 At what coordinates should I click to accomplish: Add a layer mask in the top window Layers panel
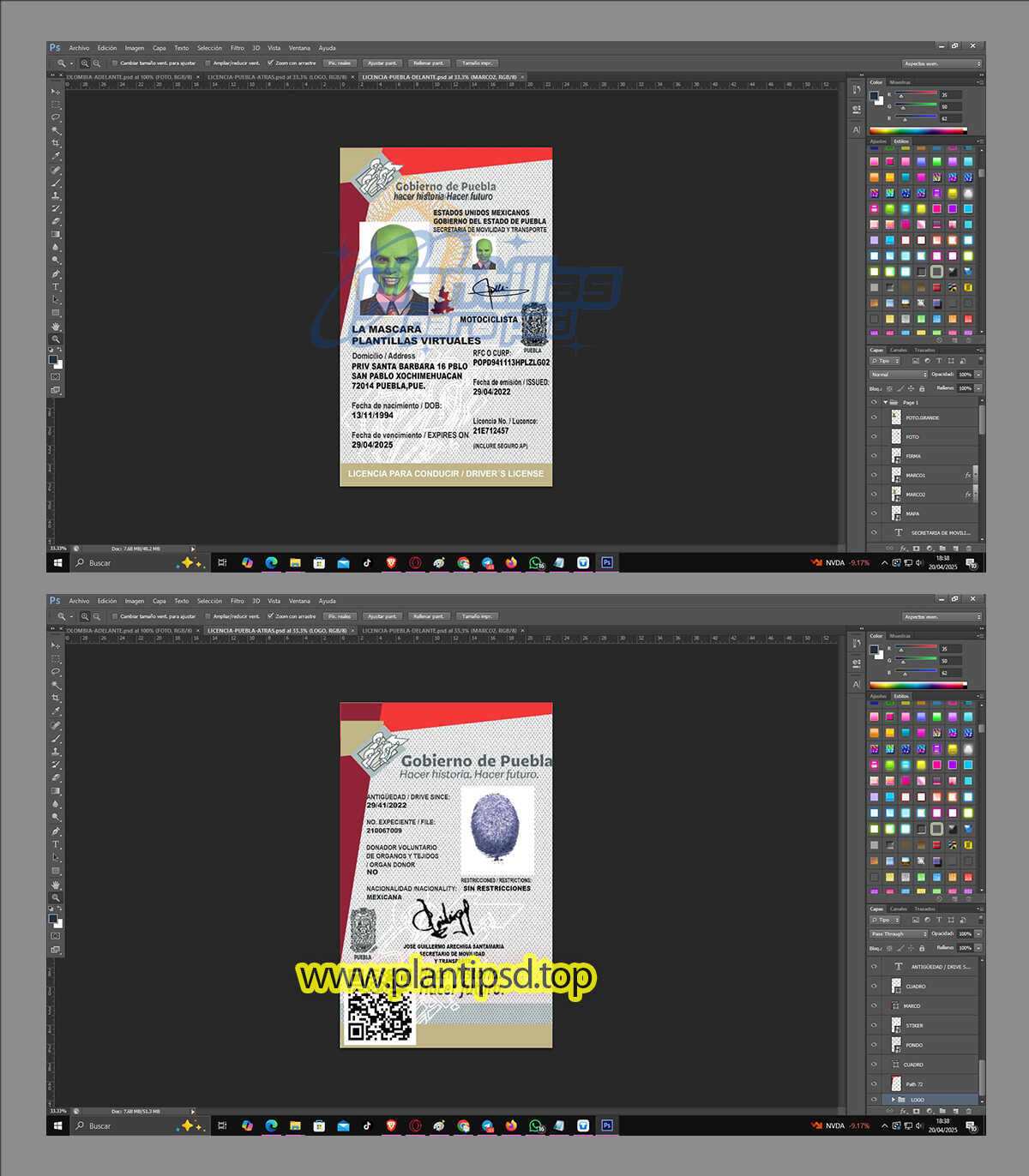[x=916, y=549]
